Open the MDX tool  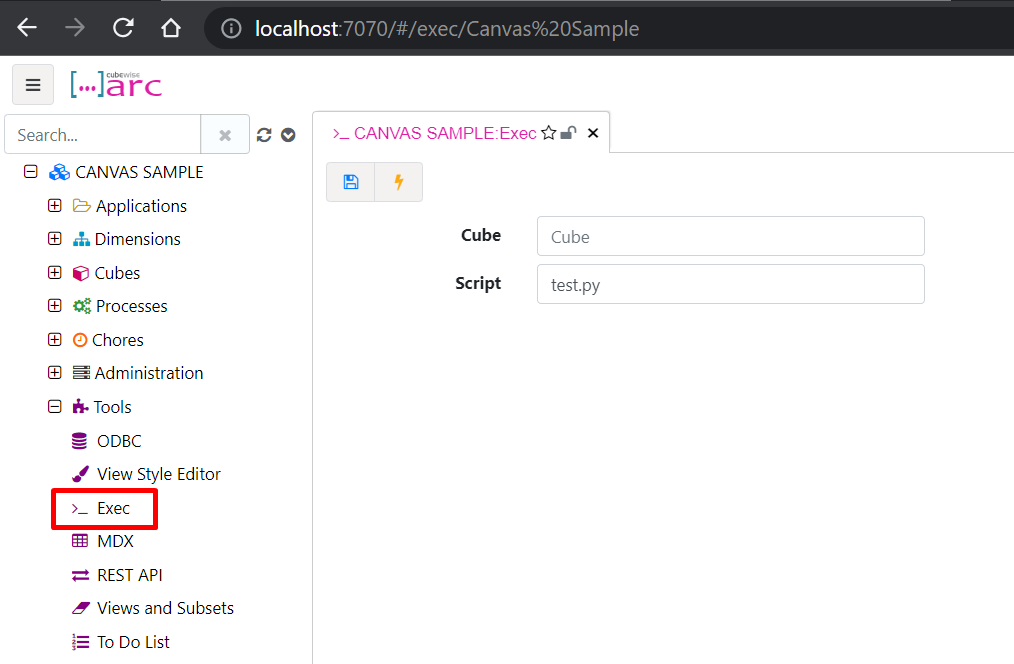tap(115, 541)
